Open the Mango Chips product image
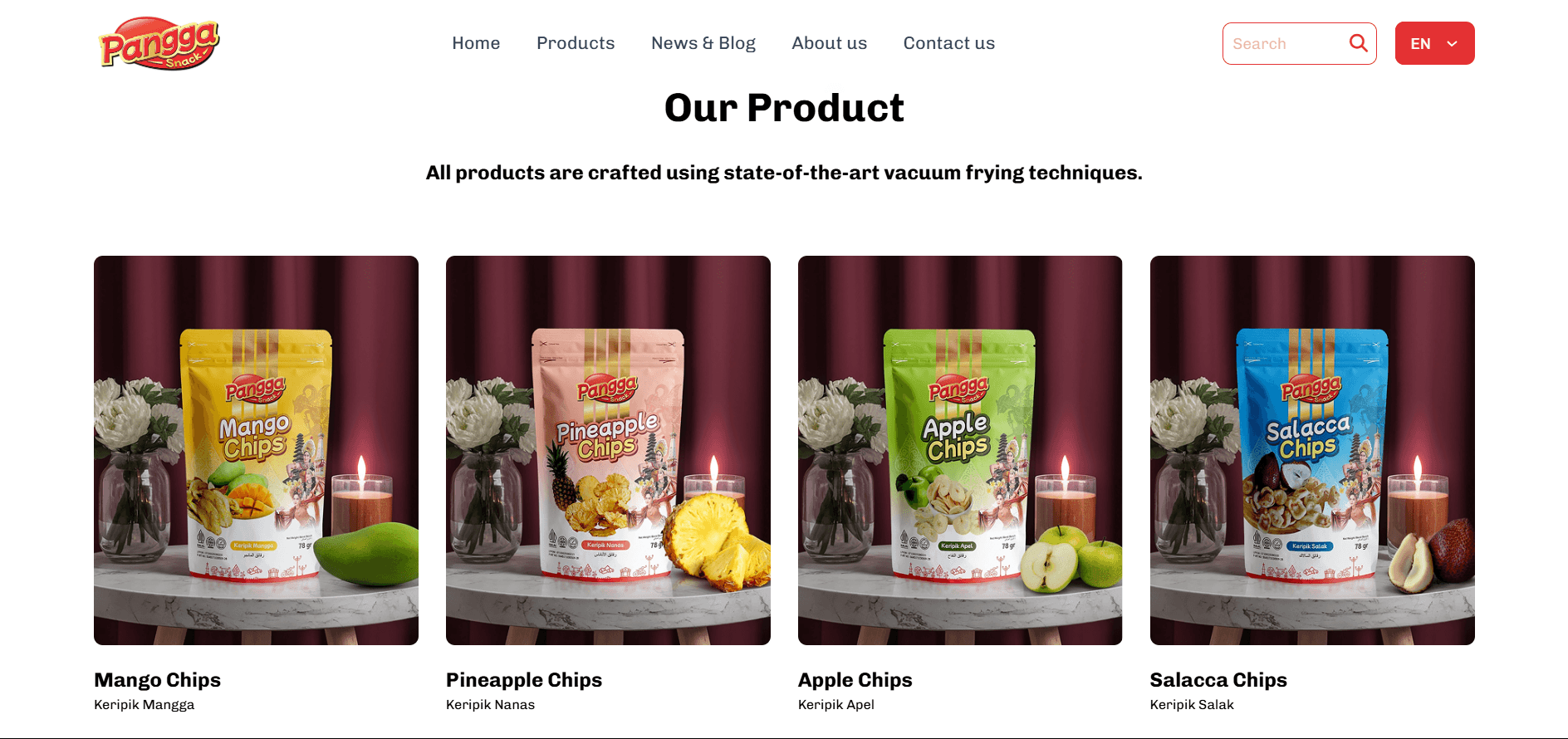The height and width of the screenshot is (739, 1568). pyautogui.click(x=256, y=450)
